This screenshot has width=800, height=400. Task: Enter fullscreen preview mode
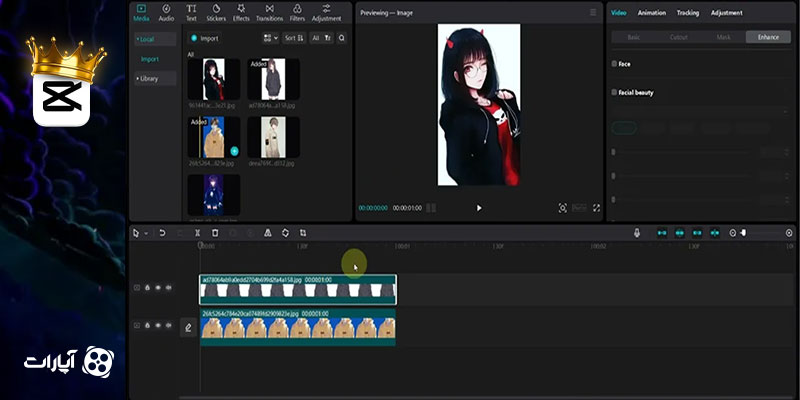click(x=596, y=208)
